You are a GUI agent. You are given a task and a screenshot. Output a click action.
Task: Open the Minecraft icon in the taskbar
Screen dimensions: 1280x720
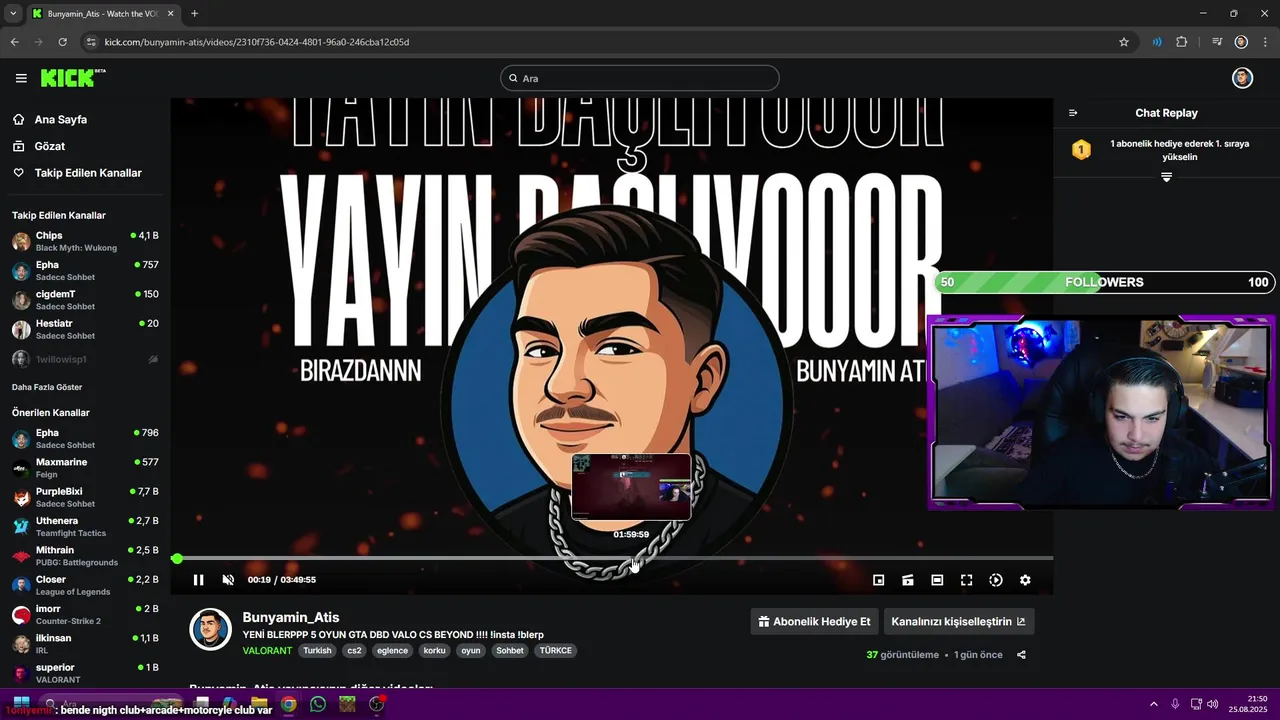347,704
